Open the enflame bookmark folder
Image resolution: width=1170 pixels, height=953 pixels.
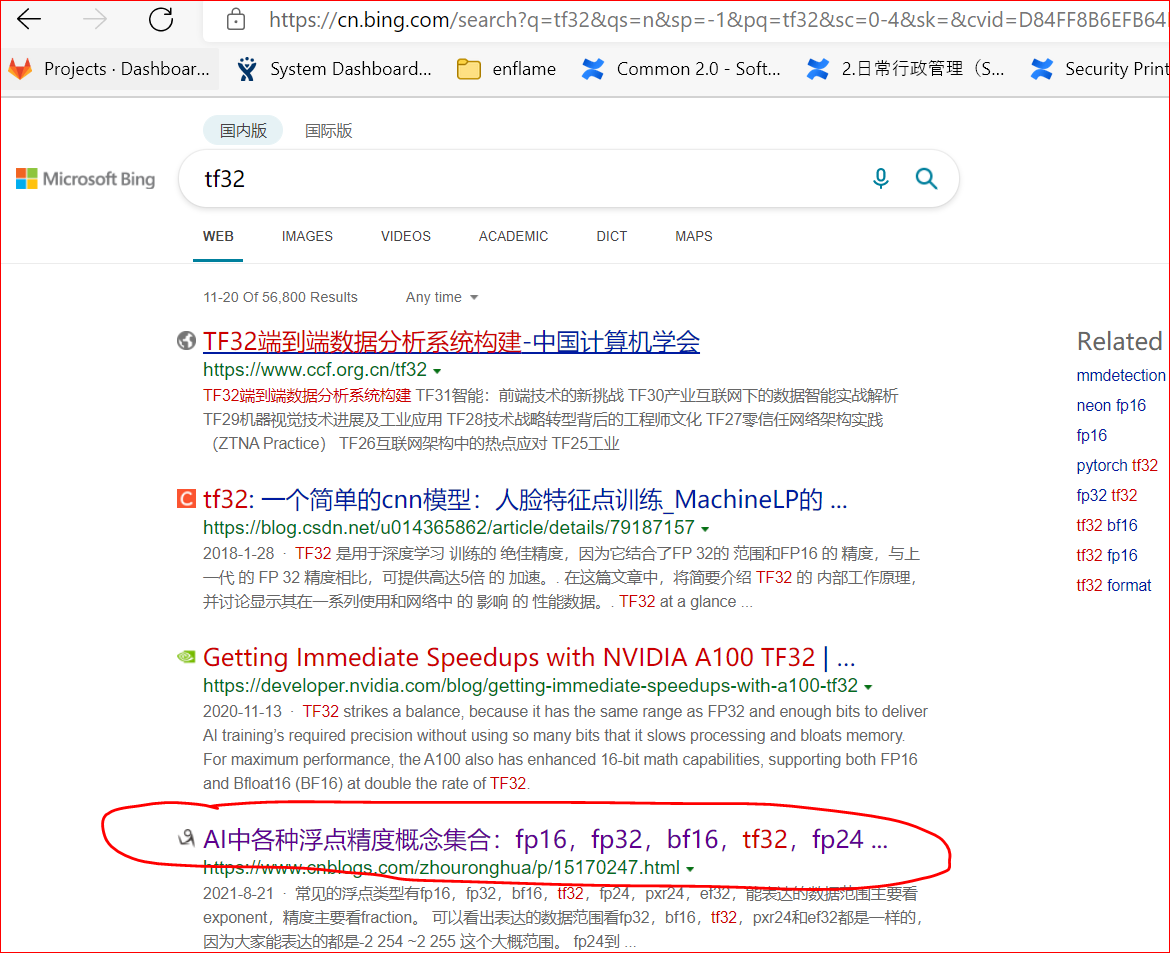click(x=507, y=69)
